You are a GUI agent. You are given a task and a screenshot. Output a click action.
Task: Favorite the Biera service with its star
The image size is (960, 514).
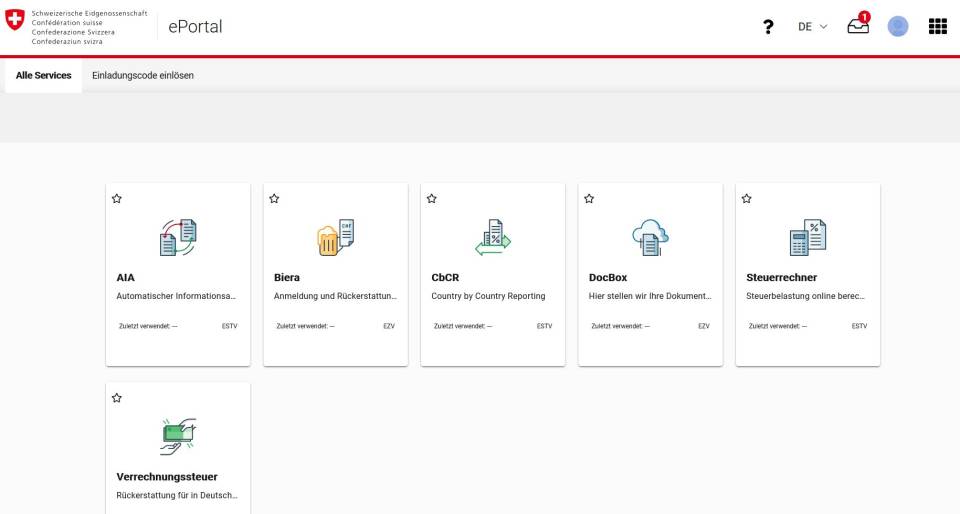click(x=274, y=198)
